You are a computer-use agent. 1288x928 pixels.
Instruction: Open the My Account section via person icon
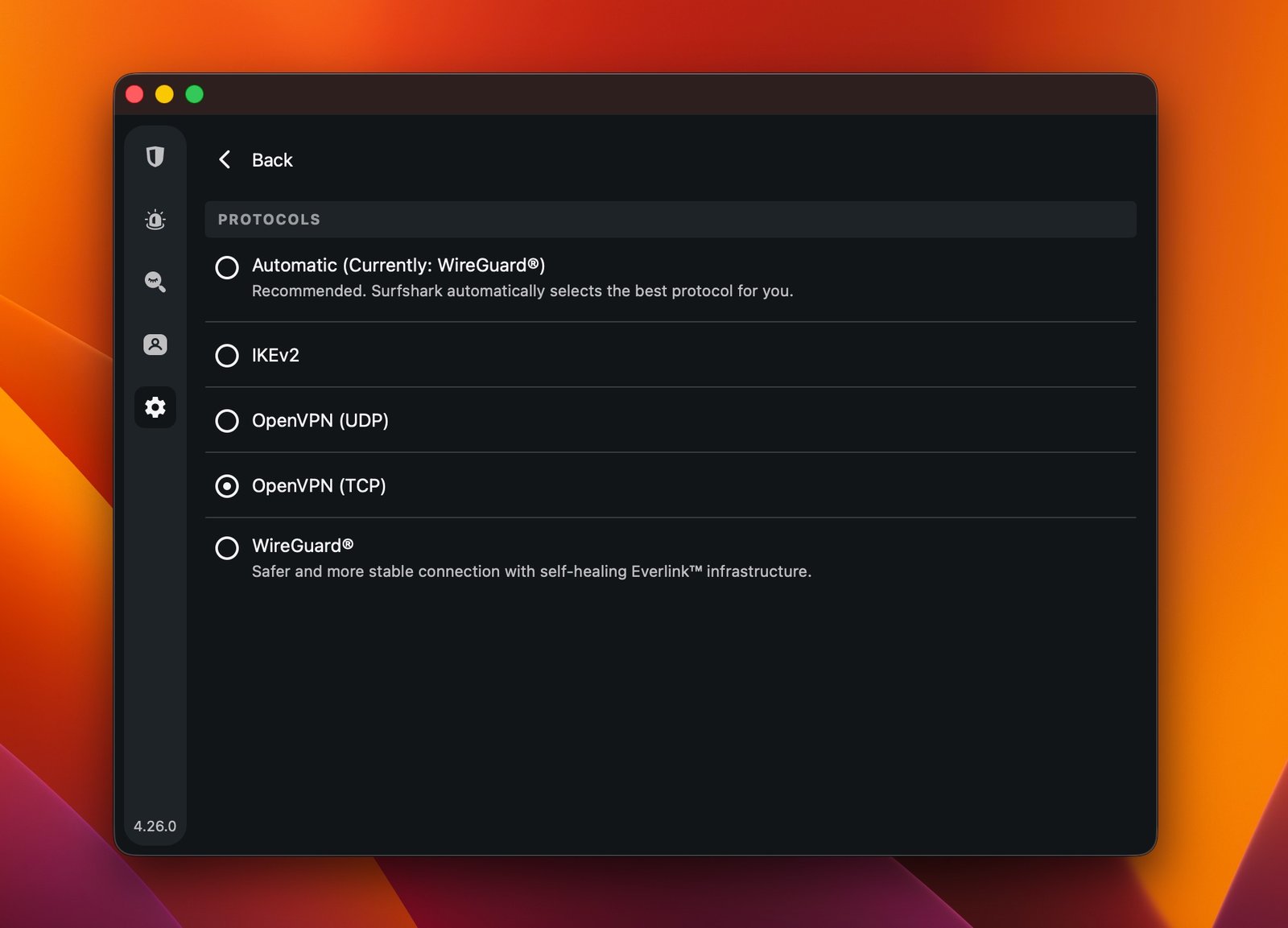tap(155, 344)
